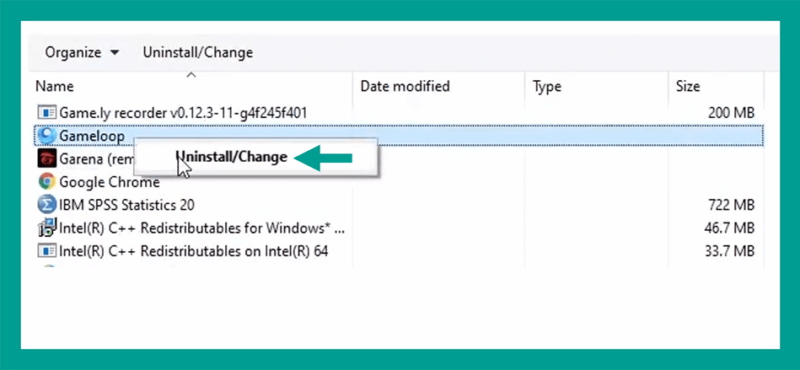
Task: Click Uninstall/Change in the toolbar
Action: (198, 53)
